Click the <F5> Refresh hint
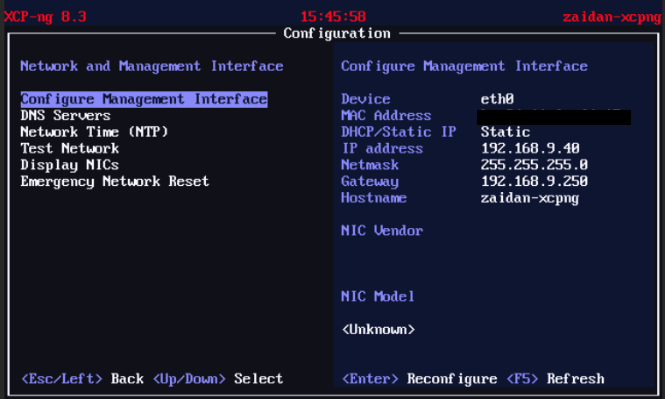 click(555, 379)
